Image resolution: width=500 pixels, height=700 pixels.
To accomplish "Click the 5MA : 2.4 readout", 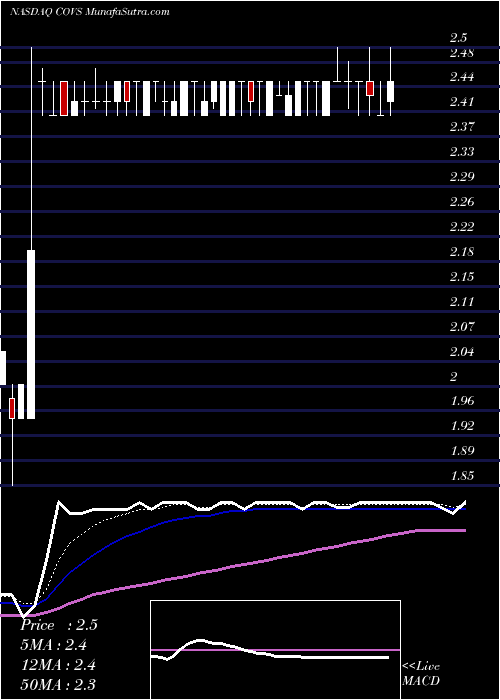I will [x=54, y=645].
